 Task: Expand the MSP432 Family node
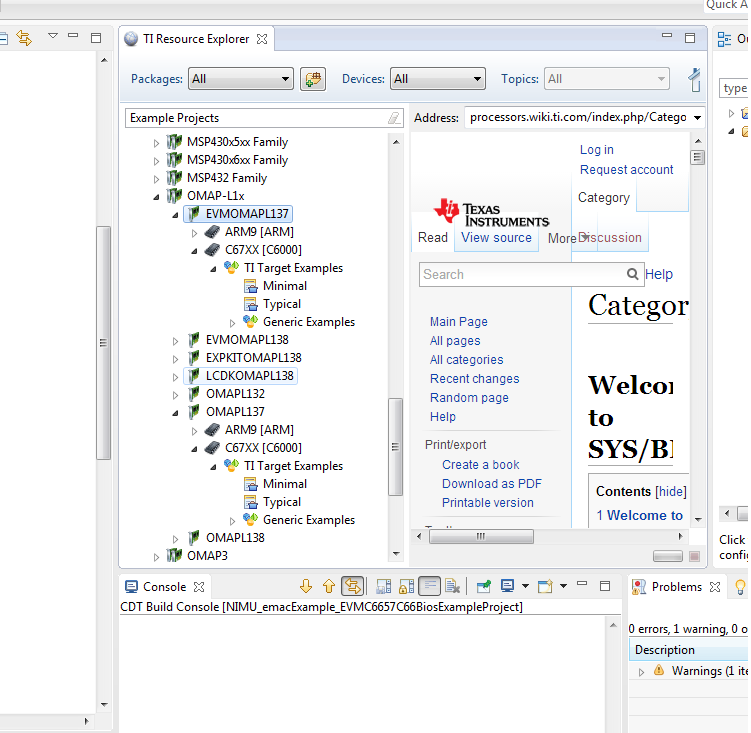(156, 179)
